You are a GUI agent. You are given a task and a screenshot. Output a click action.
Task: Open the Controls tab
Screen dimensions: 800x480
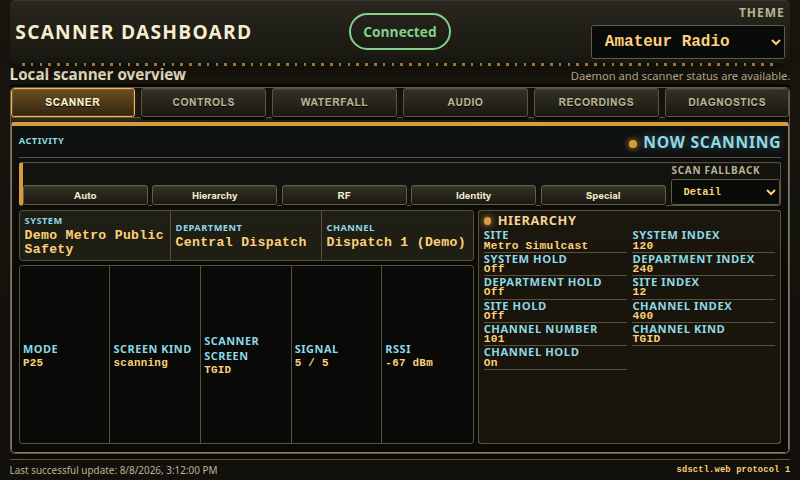203,102
